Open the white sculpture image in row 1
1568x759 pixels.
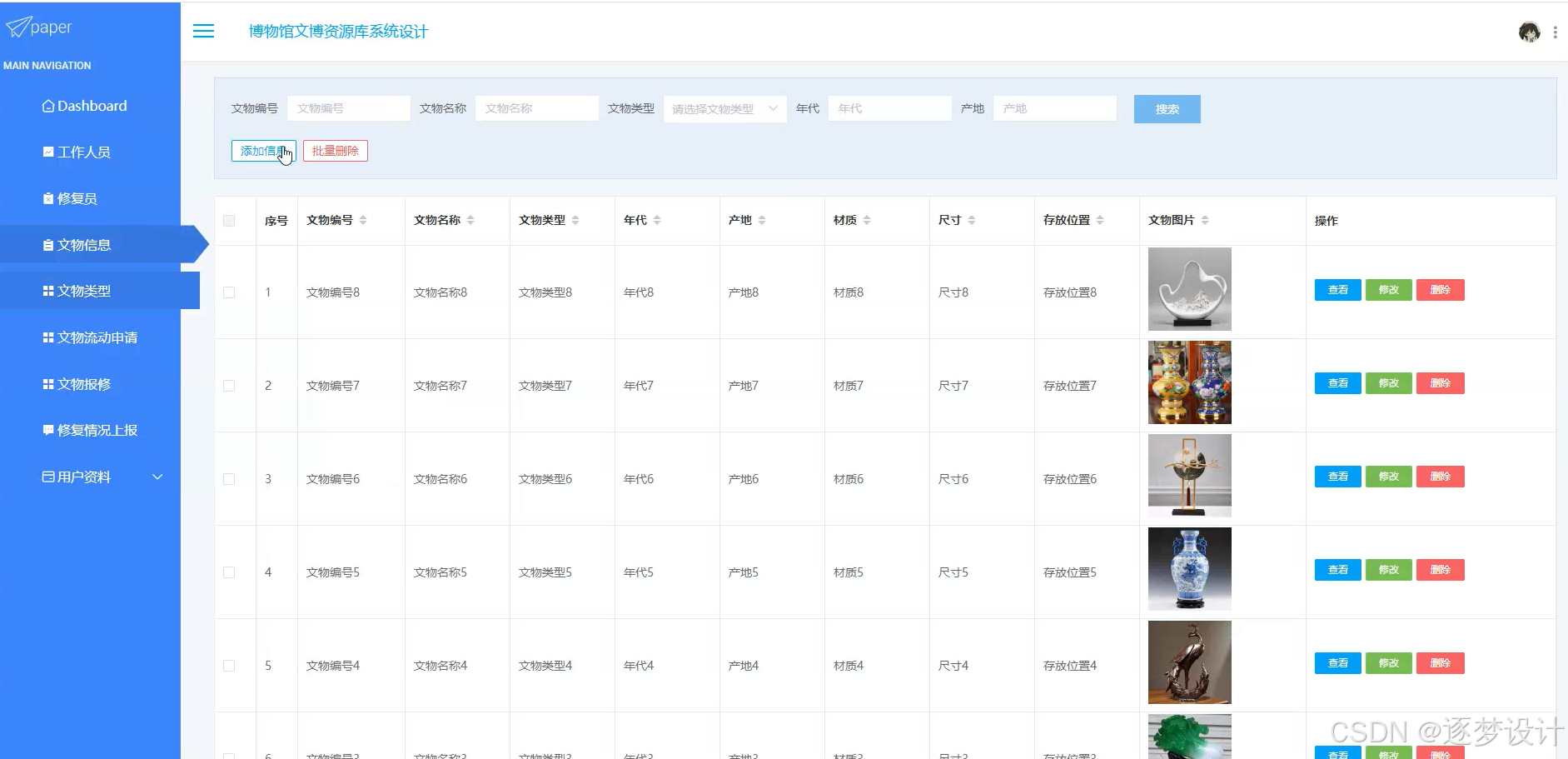click(1189, 289)
